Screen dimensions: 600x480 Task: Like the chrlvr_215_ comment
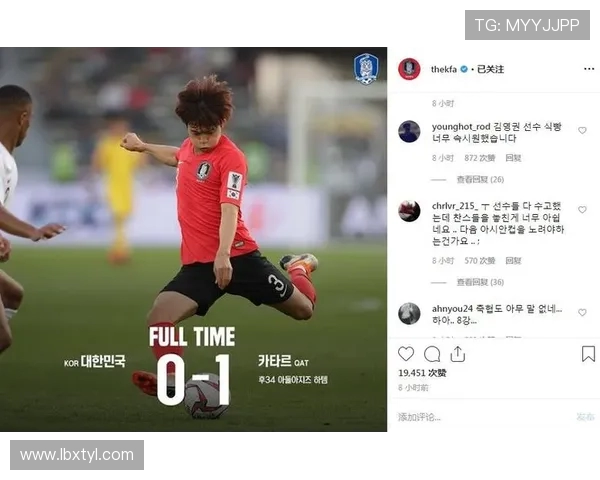tap(582, 210)
